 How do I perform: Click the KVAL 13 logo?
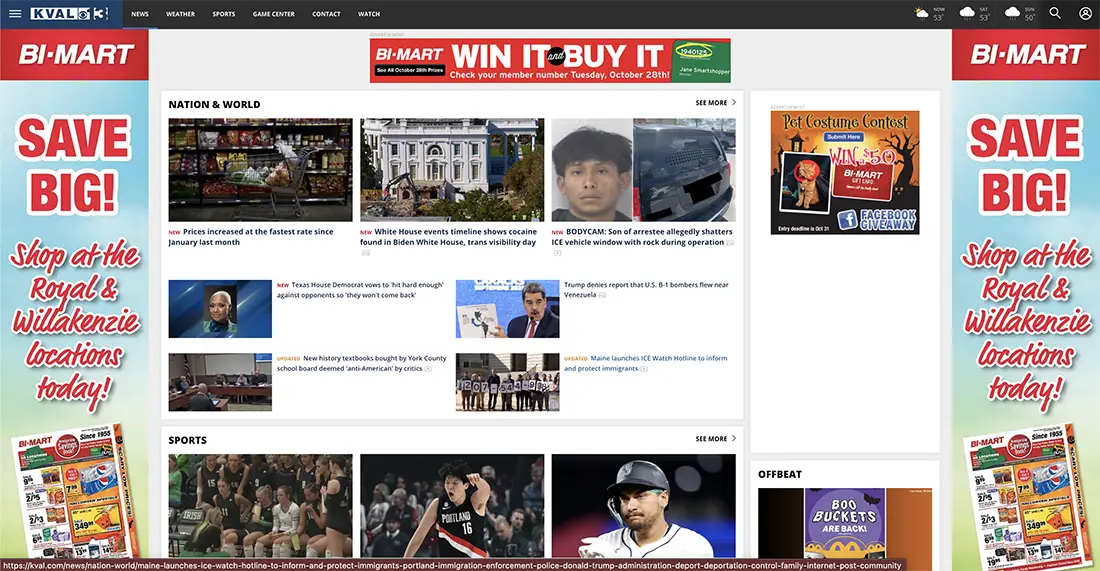(x=69, y=13)
